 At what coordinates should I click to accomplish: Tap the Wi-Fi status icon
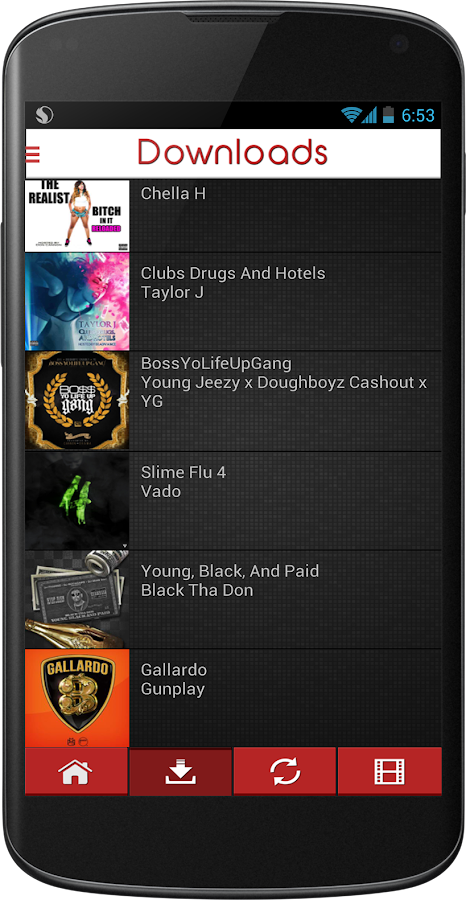350,114
